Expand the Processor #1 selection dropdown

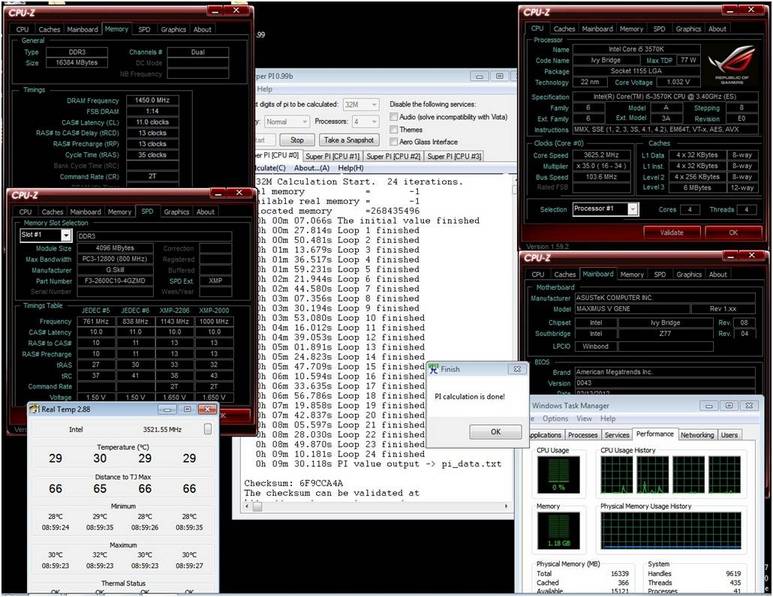pyautogui.click(x=633, y=210)
